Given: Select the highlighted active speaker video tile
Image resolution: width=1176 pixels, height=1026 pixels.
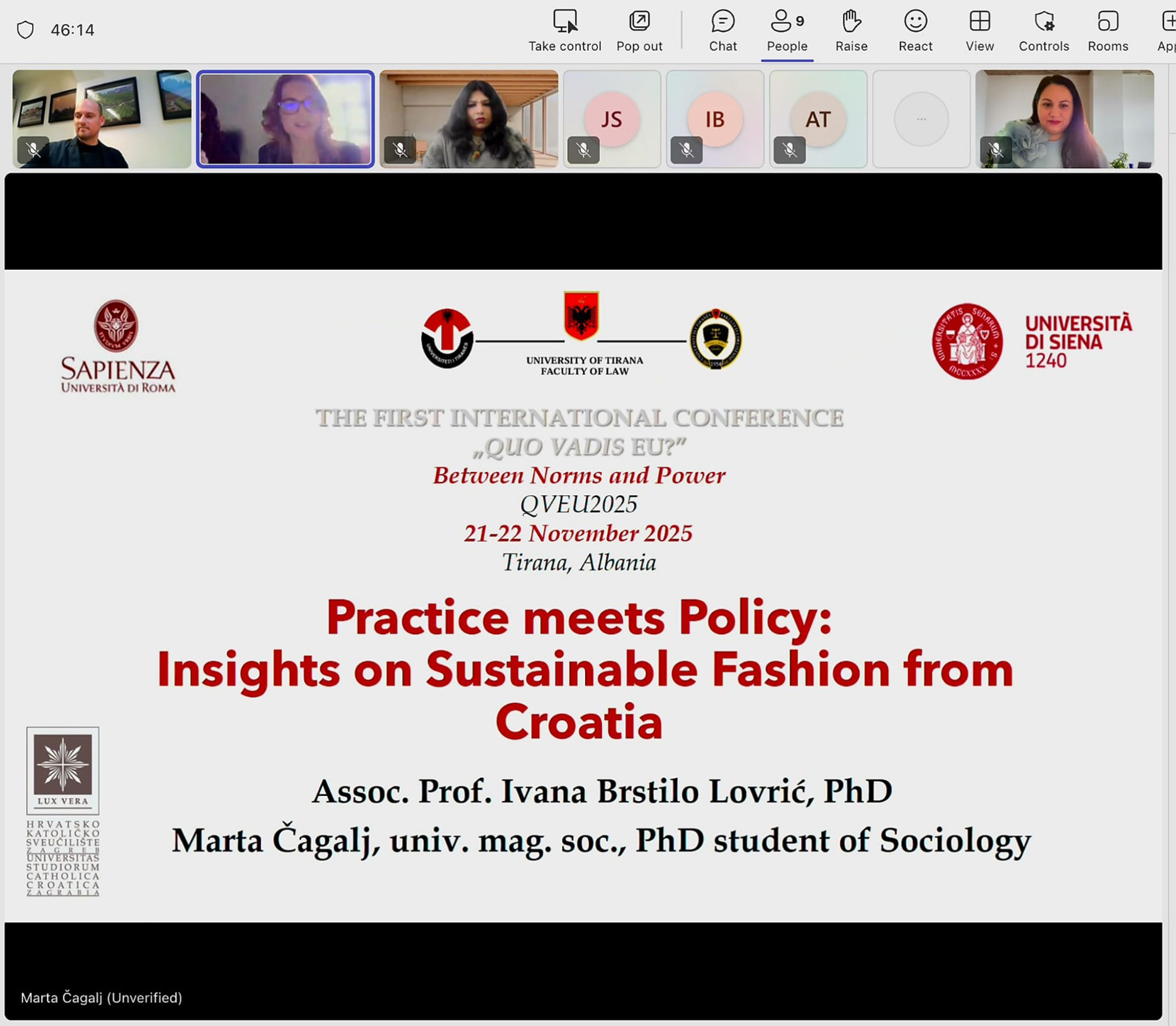Looking at the screenshot, I should tap(285, 119).
